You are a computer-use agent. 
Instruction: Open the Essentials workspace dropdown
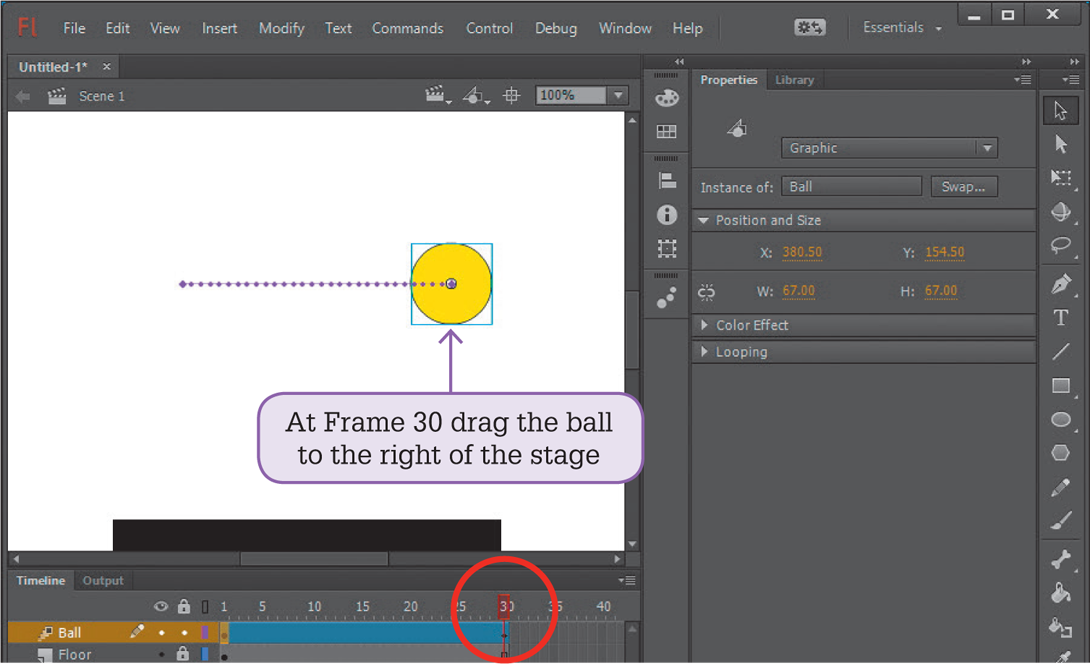pyautogui.click(x=902, y=28)
